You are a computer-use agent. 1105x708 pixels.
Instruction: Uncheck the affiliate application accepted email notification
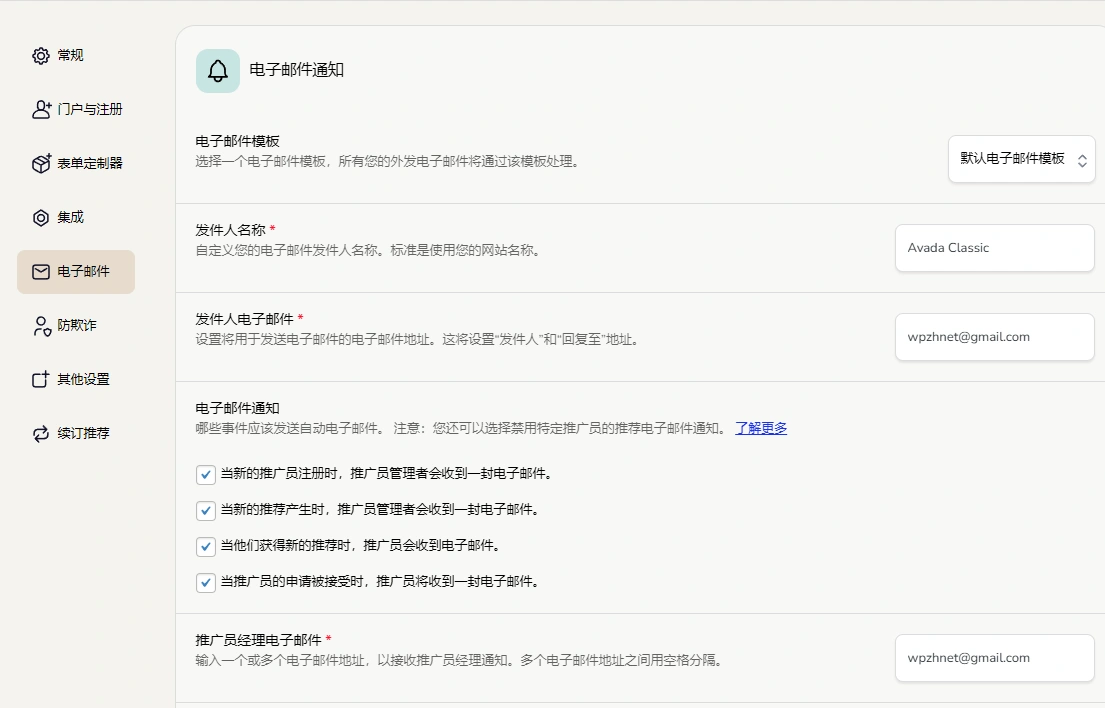click(x=205, y=582)
